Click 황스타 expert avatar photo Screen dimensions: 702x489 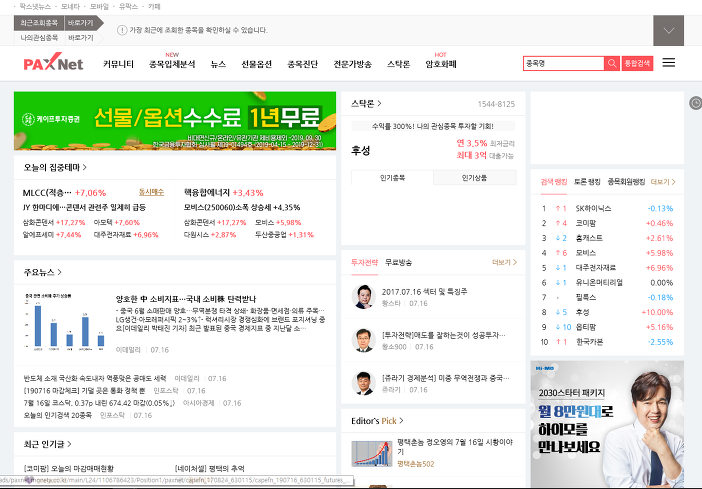(364, 297)
